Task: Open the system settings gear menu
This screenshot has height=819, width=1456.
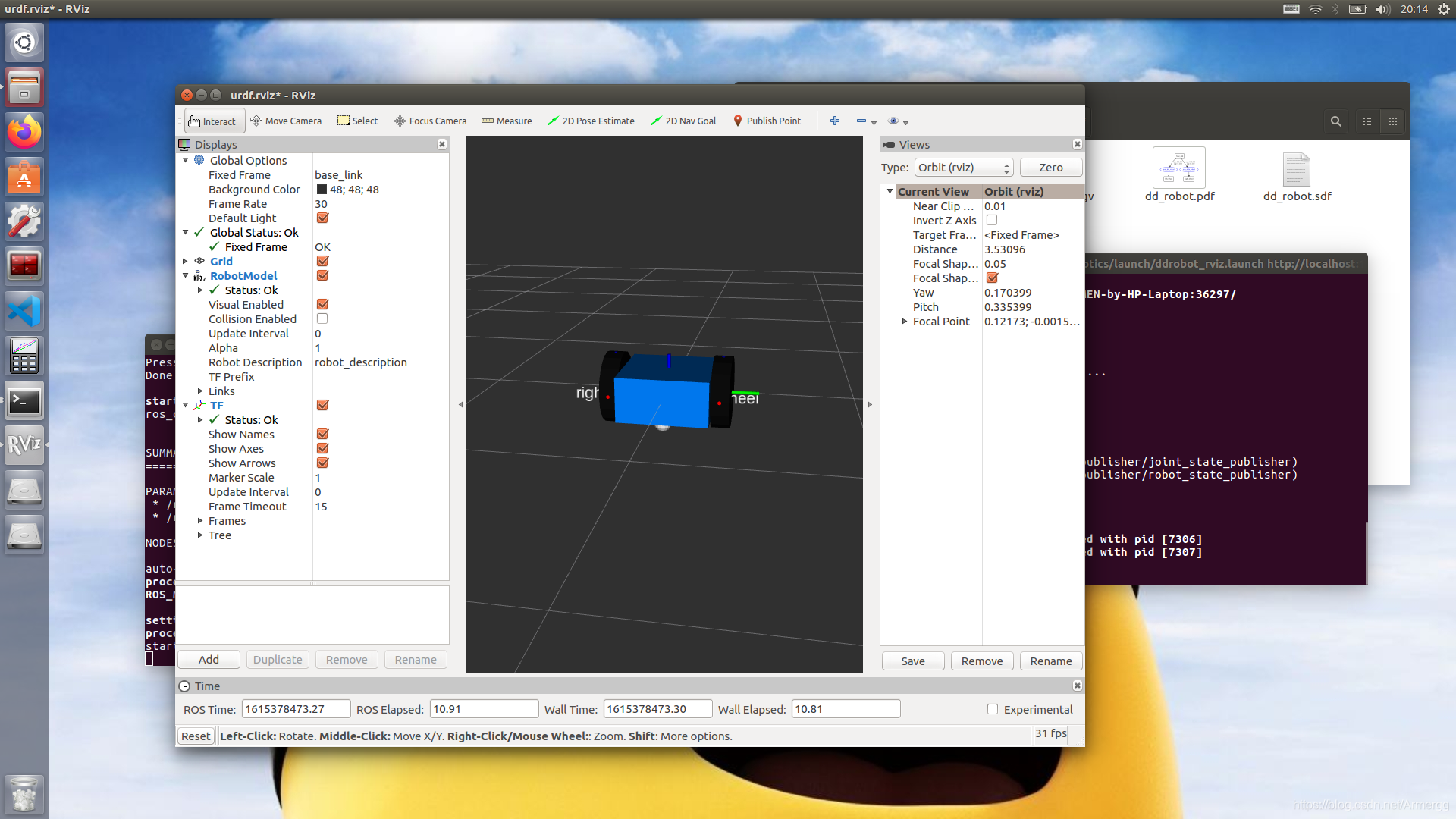Action: coord(1444,9)
